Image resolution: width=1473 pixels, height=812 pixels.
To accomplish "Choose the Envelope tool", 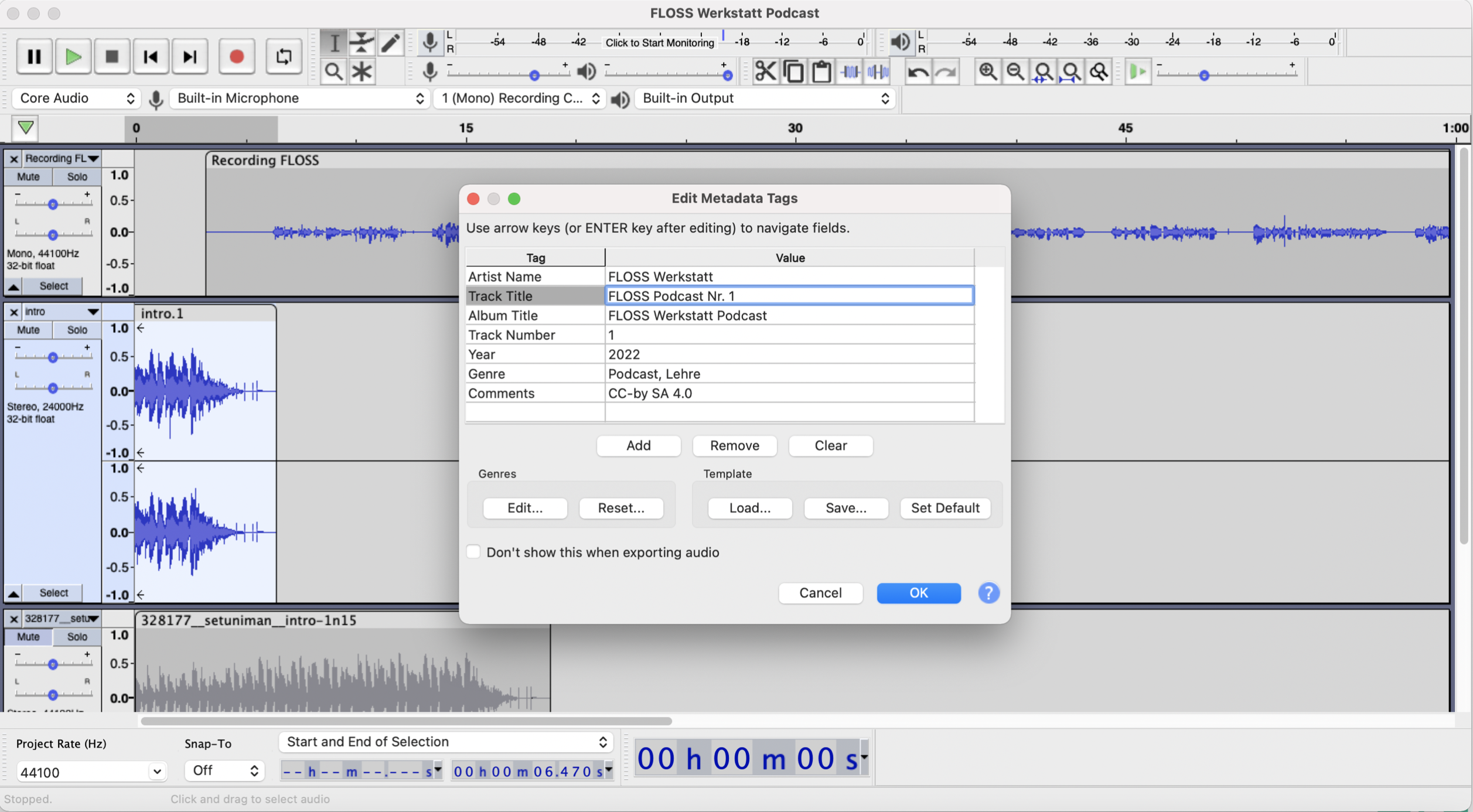I will point(362,43).
